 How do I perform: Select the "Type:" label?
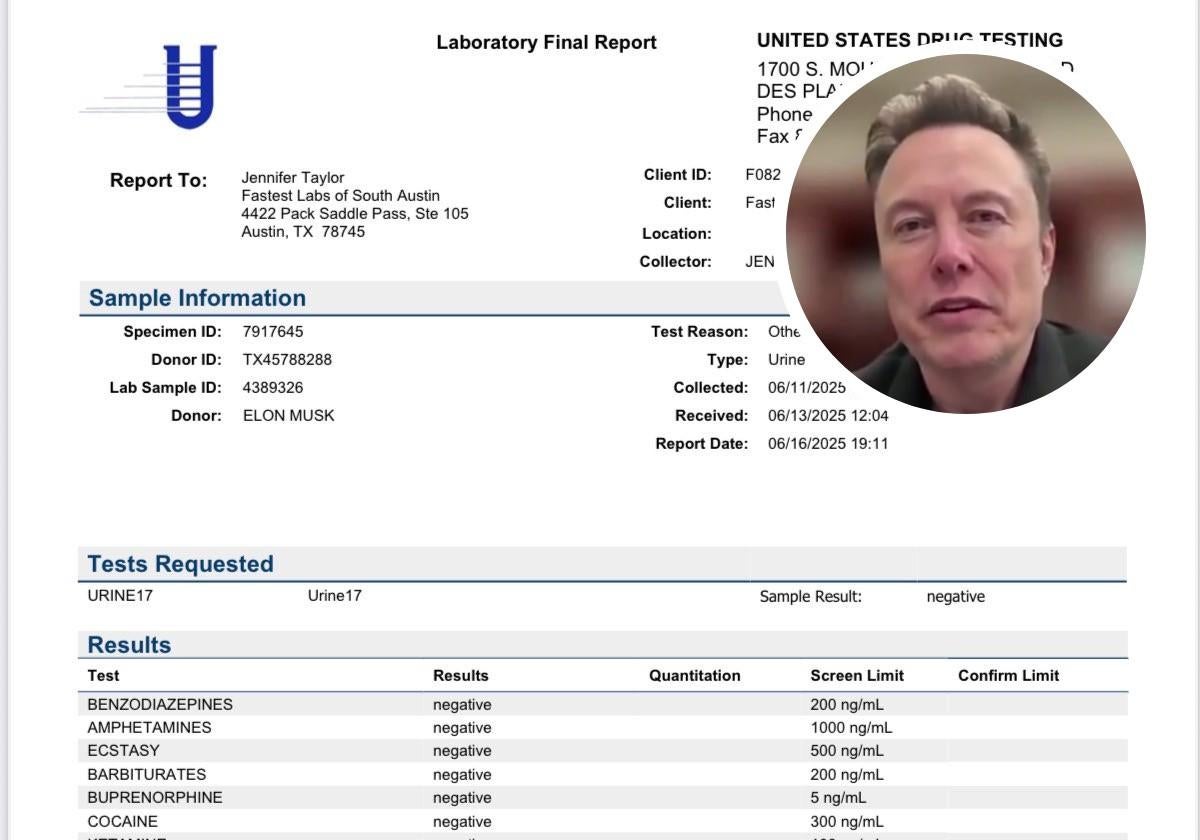(728, 360)
